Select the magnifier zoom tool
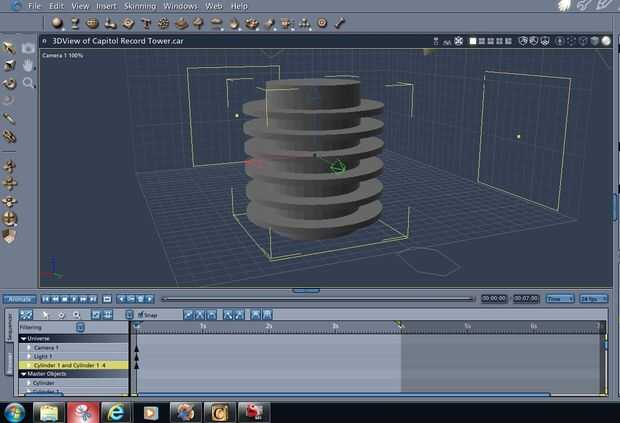620x423 pixels. [x=28, y=83]
